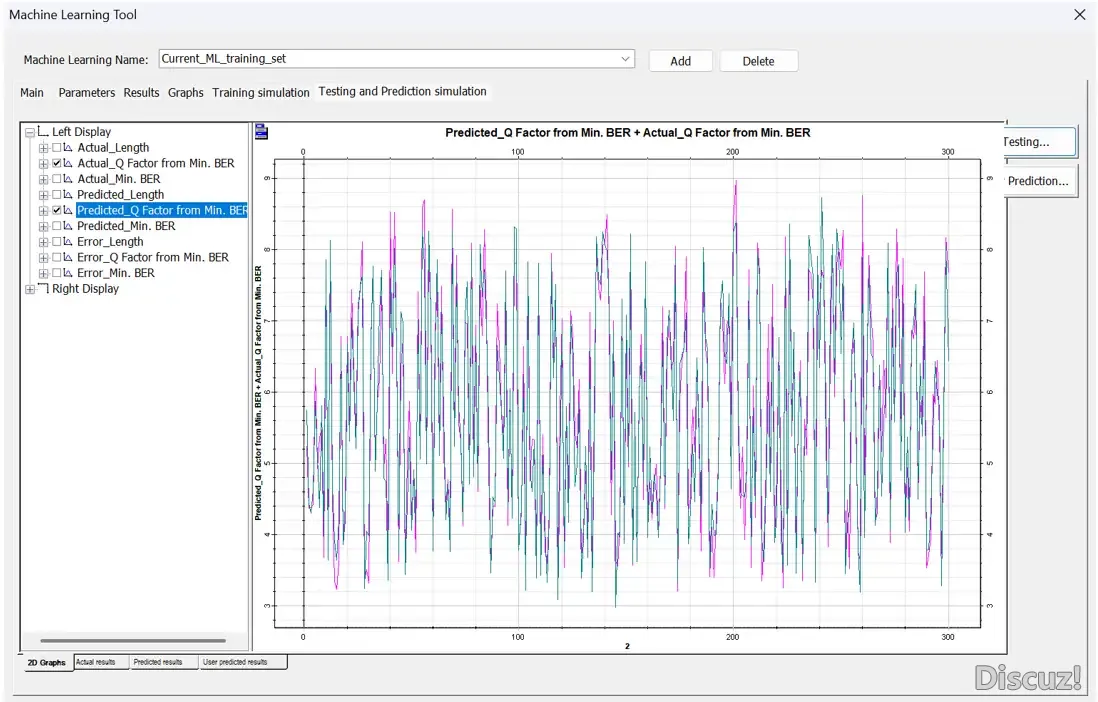Go to the Results tab
This screenshot has width=1098, height=702.
141,92
